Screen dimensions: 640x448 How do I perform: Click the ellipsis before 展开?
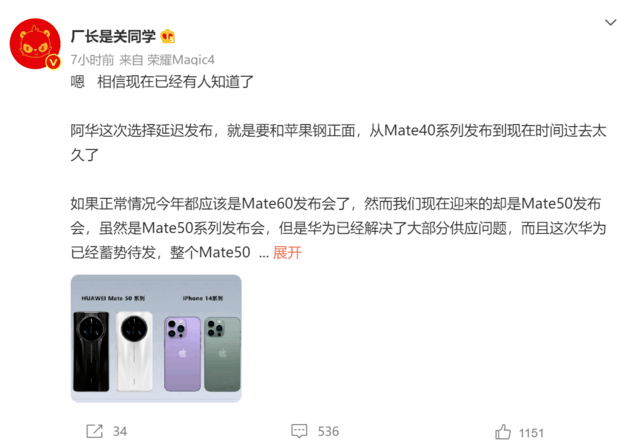264,255
